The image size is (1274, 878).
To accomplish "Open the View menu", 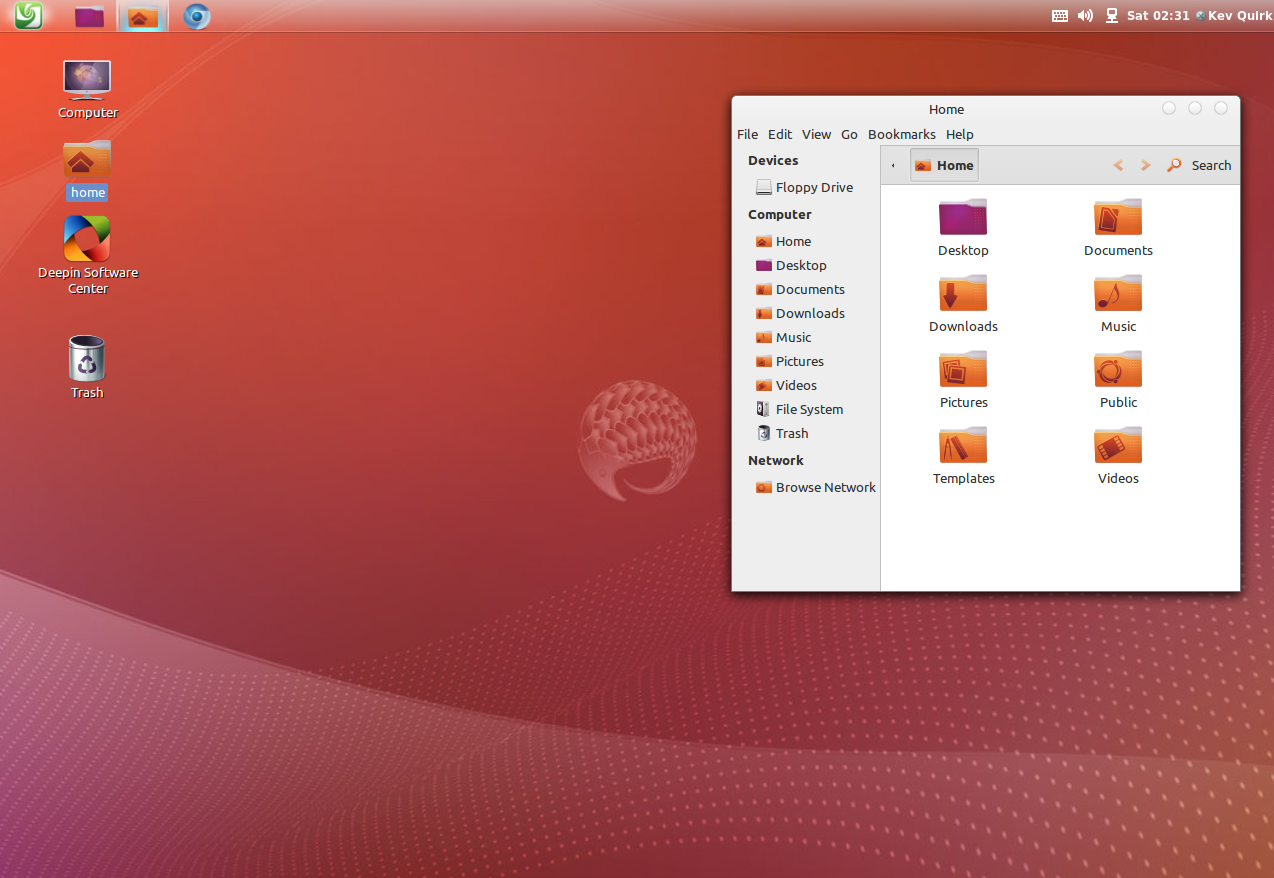I will 816,134.
